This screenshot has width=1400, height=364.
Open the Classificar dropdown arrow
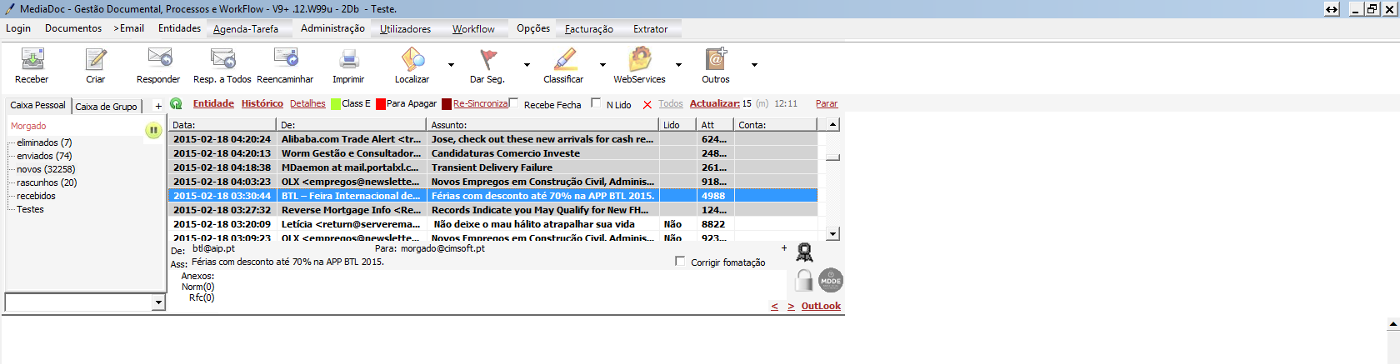[602, 64]
